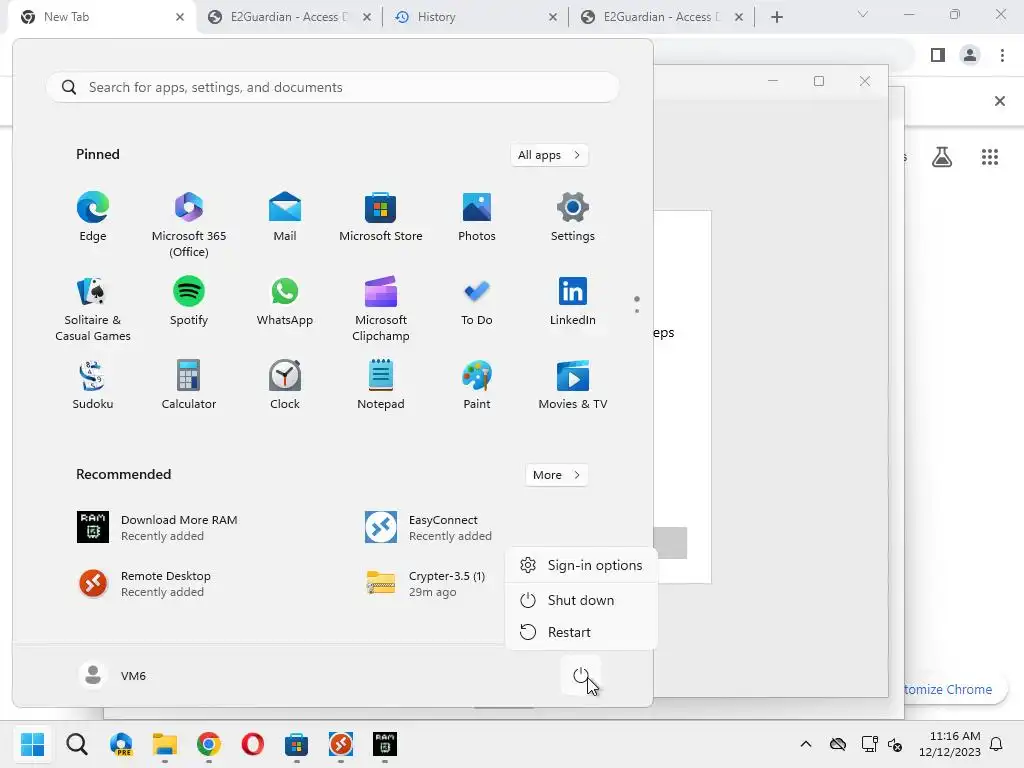The height and width of the screenshot is (768, 1024).
Task: Open the notifications bell
Action: click(997, 744)
